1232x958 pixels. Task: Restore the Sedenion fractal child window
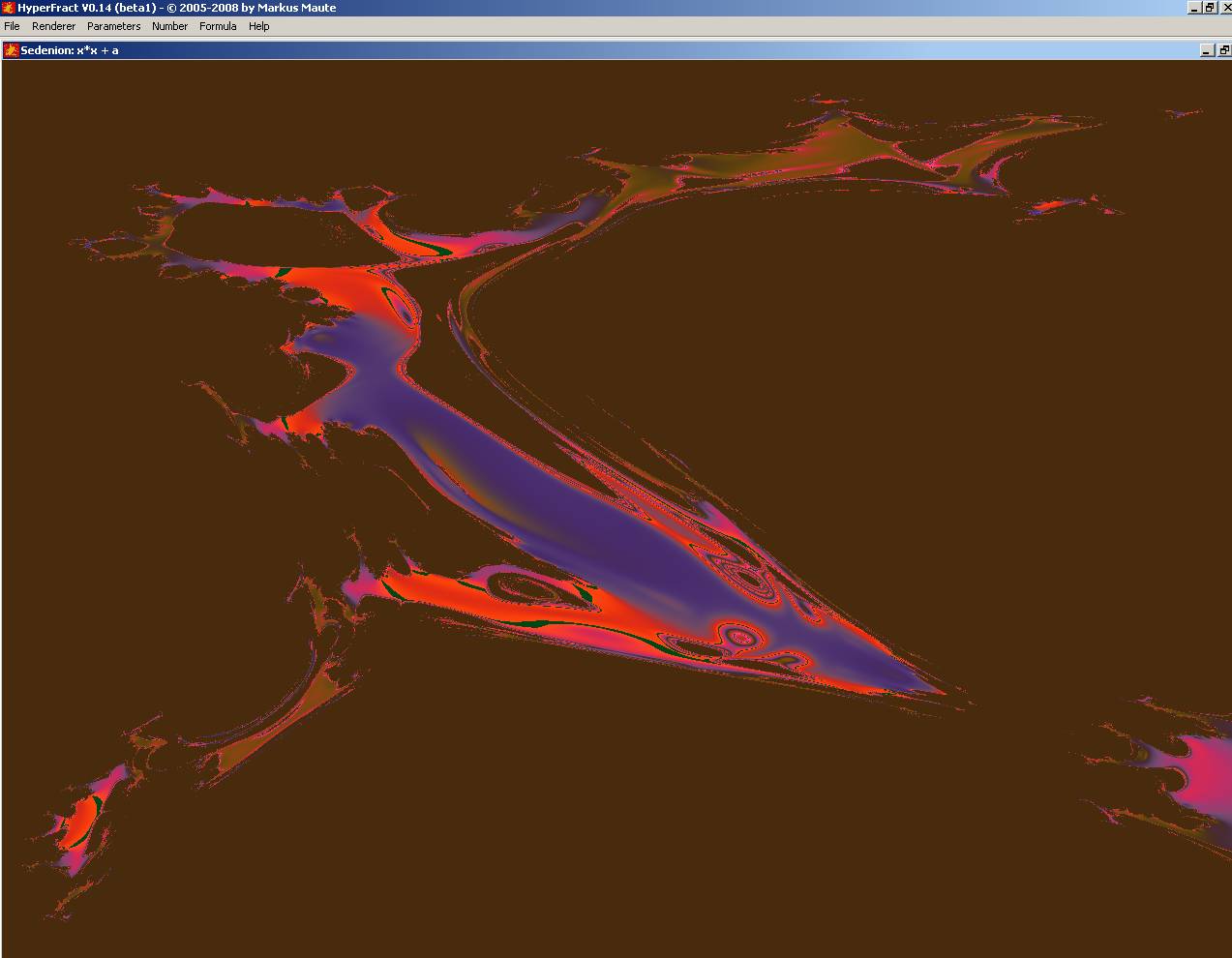[1223, 50]
